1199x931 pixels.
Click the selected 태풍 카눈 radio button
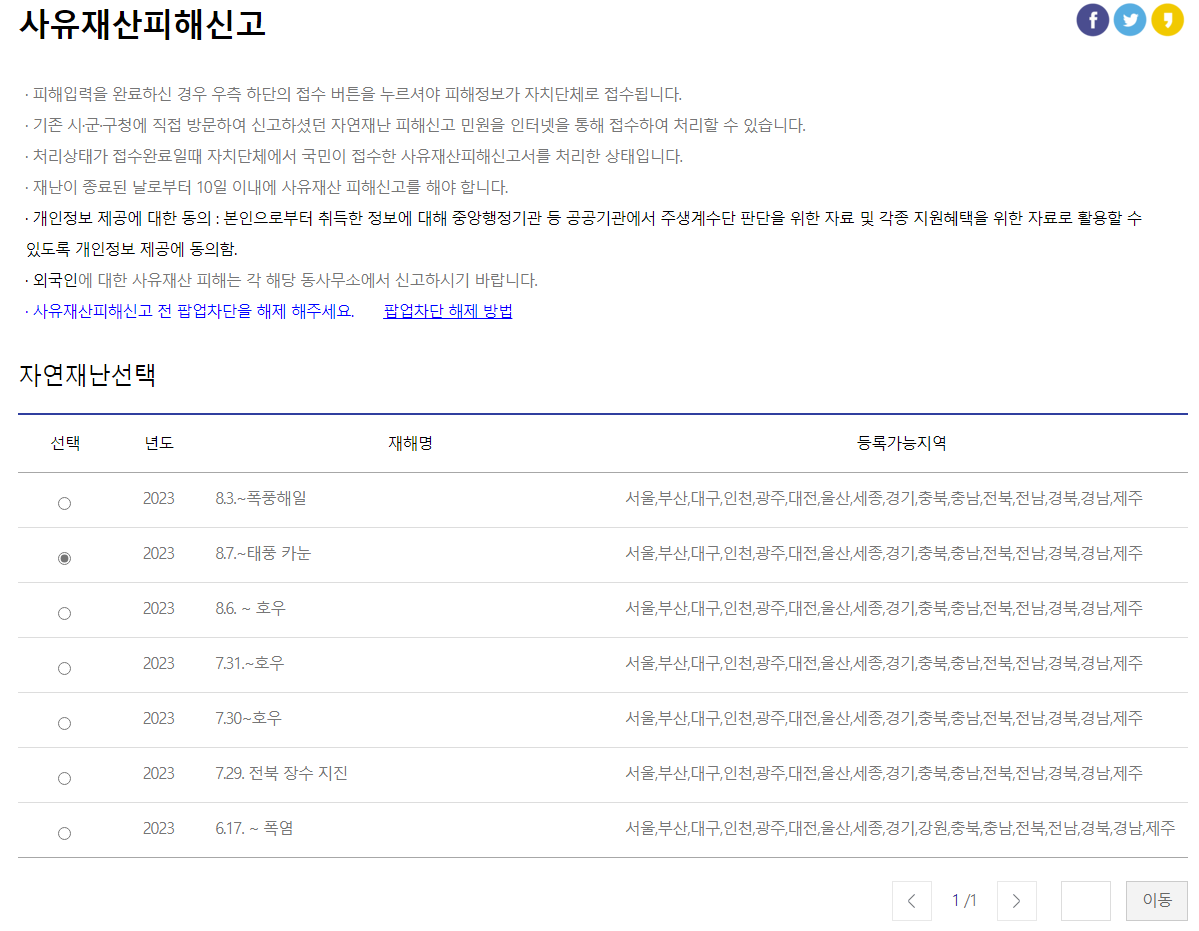[64, 558]
